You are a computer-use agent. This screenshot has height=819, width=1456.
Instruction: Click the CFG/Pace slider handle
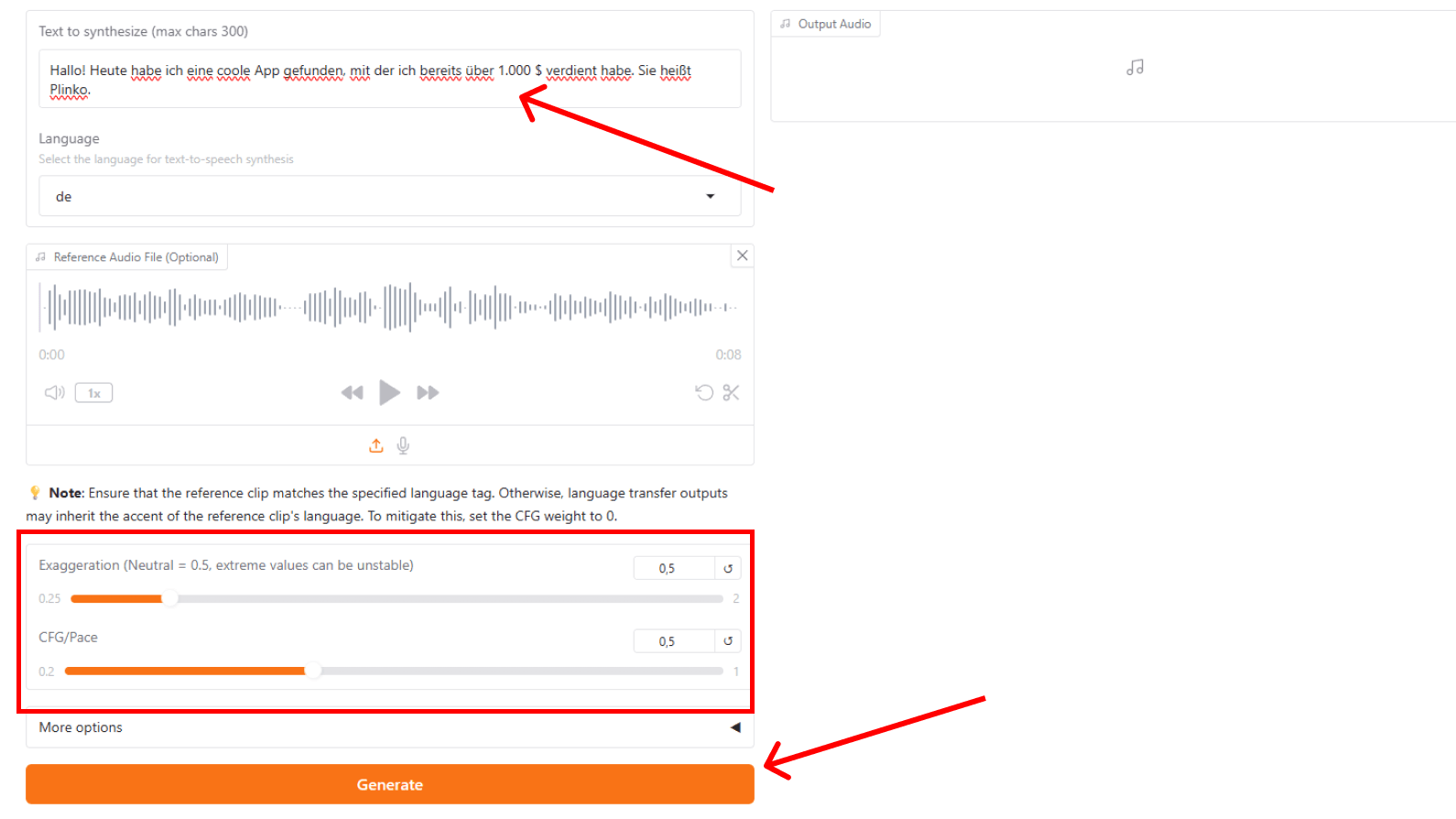coord(312,672)
